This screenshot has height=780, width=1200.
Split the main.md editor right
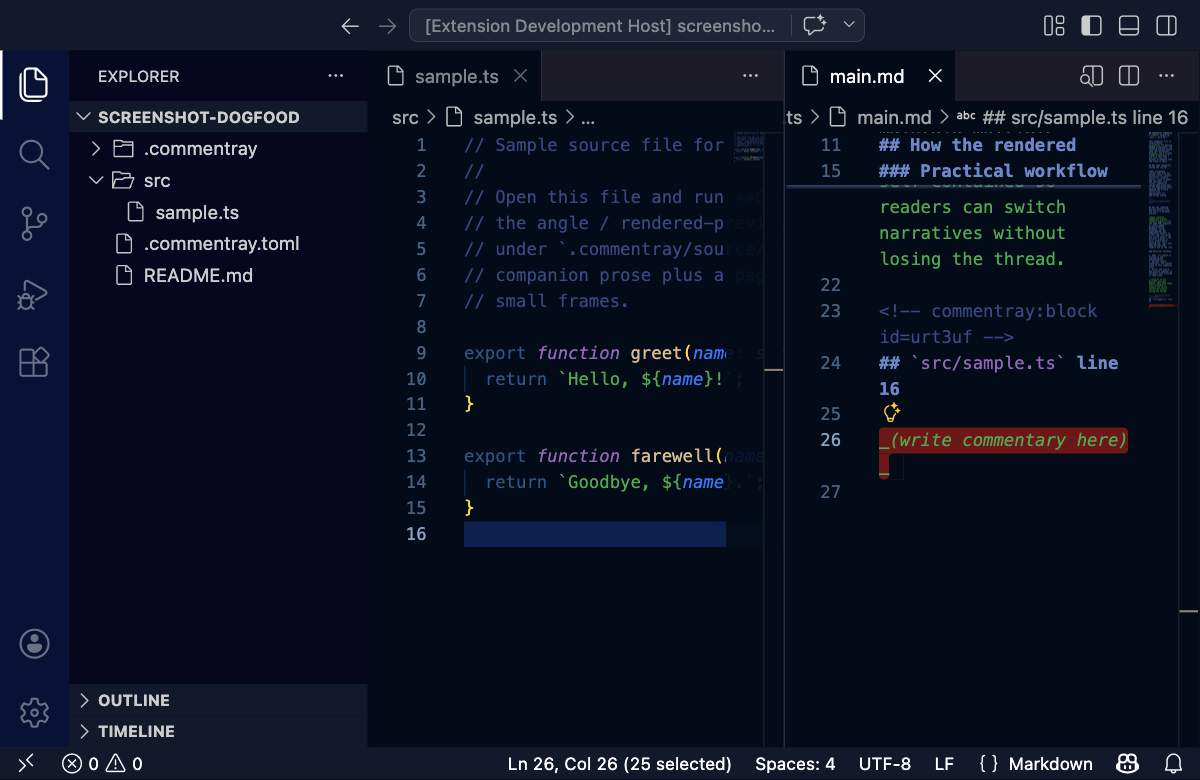point(1129,76)
